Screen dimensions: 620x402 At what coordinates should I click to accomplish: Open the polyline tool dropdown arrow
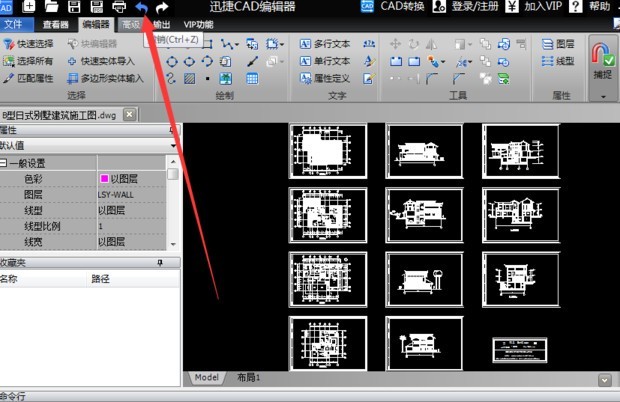coord(237,44)
